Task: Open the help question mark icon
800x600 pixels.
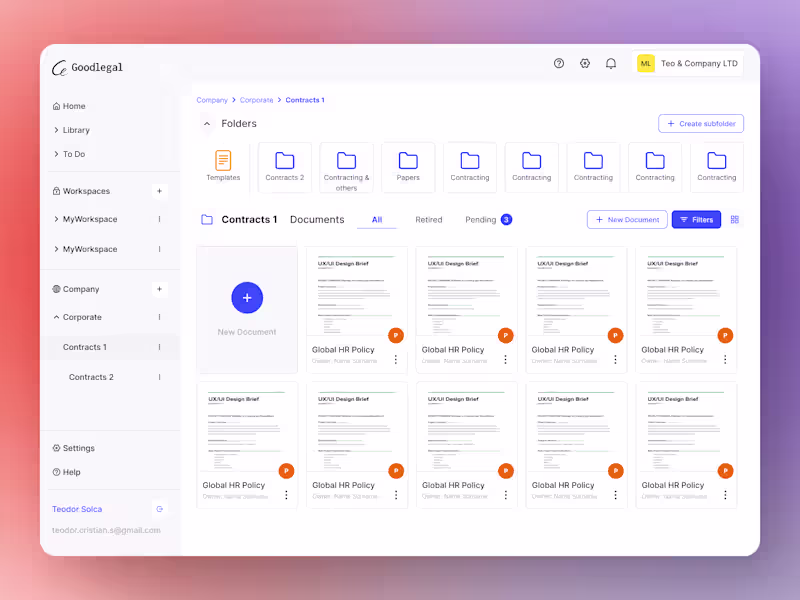Action: pos(558,63)
